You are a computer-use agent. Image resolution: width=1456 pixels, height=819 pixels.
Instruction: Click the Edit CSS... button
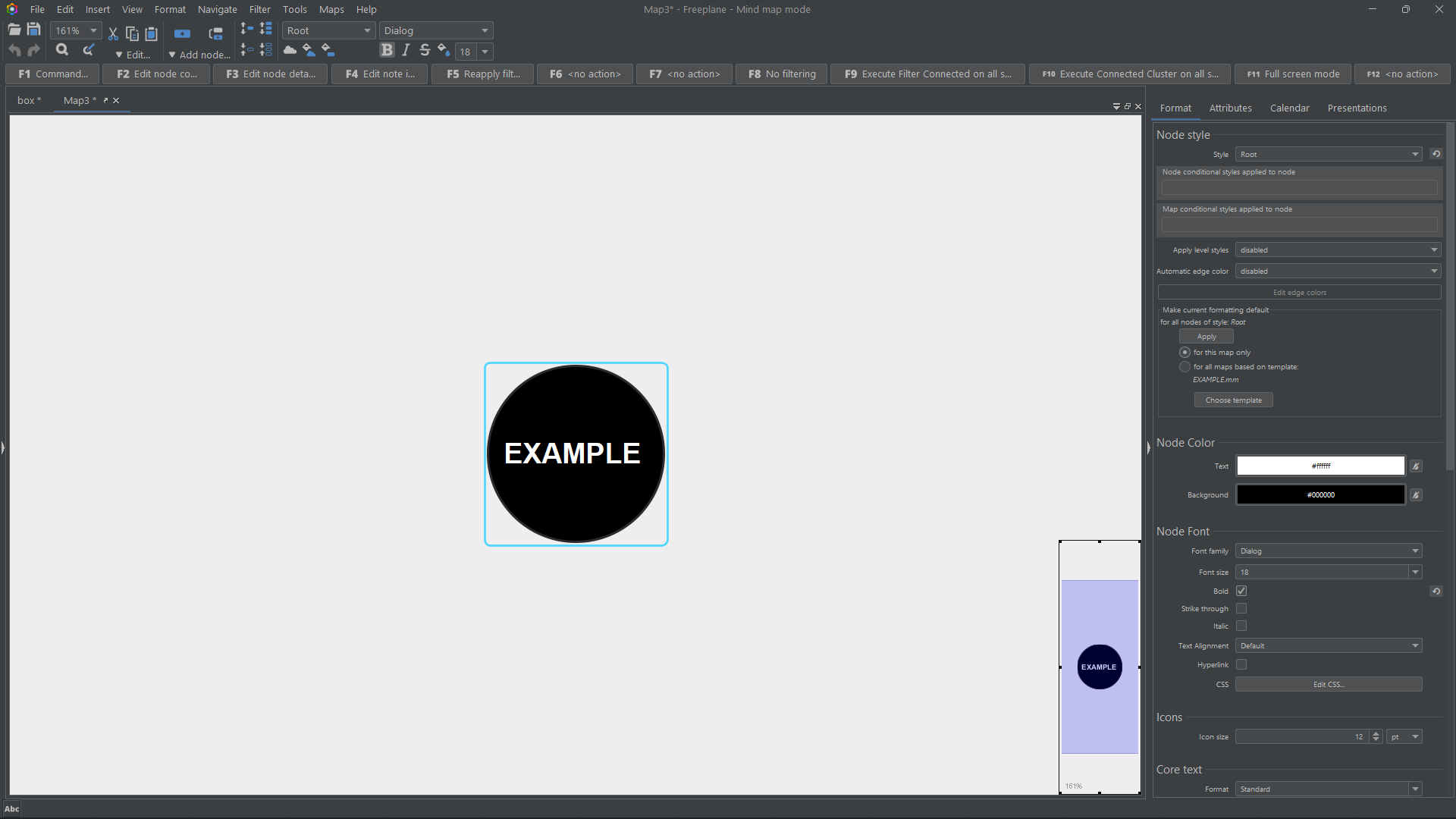tap(1328, 684)
